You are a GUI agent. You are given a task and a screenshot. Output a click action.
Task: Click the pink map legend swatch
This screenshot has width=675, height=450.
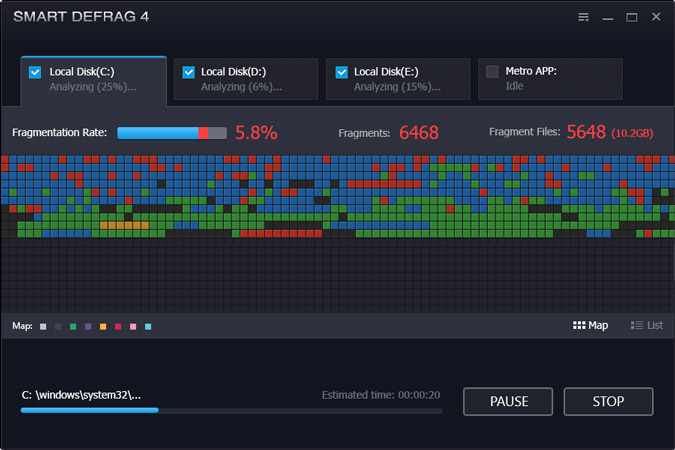[133, 326]
